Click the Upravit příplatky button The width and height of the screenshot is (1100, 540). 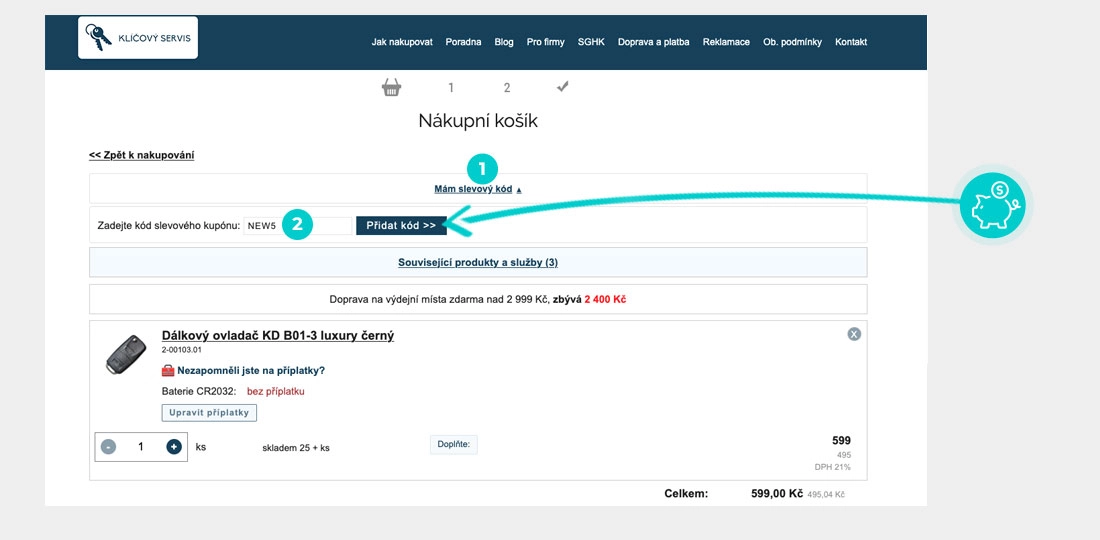(x=209, y=412)
